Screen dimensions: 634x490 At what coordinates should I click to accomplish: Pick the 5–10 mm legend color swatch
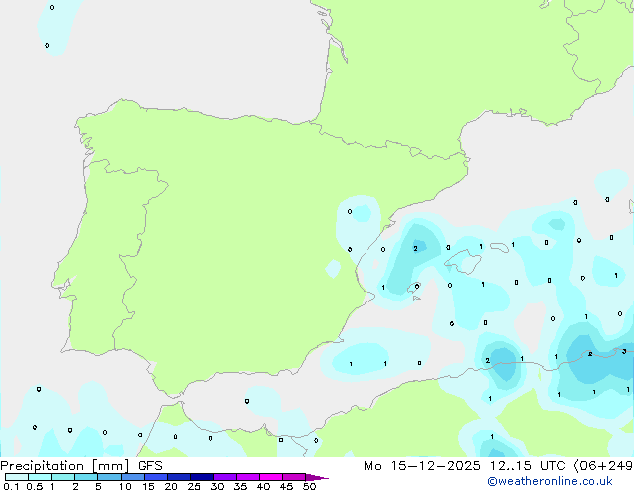109,477
